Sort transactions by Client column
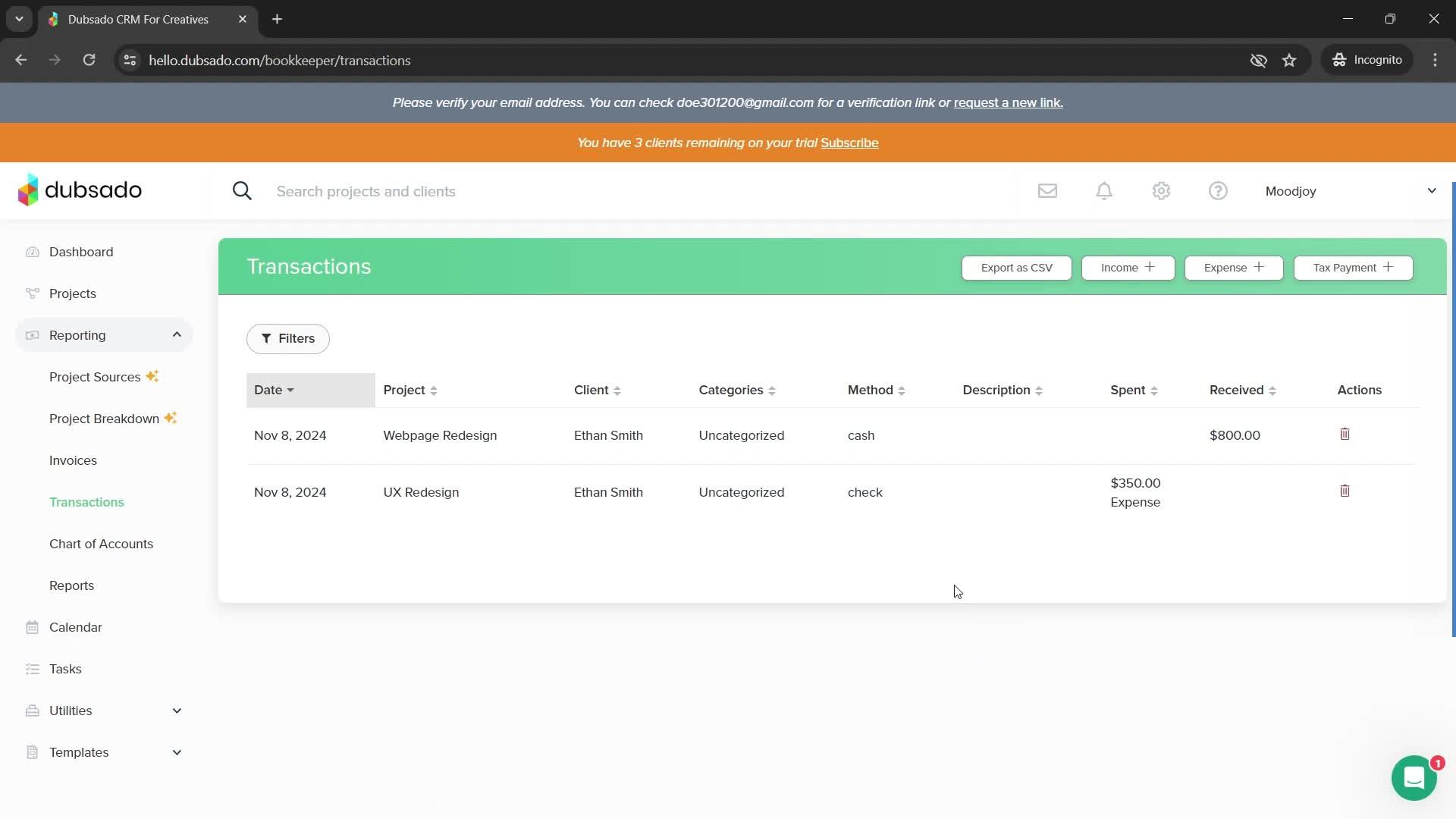The height and width of the screenshot is (819, 1456). [x=598, y=390]
